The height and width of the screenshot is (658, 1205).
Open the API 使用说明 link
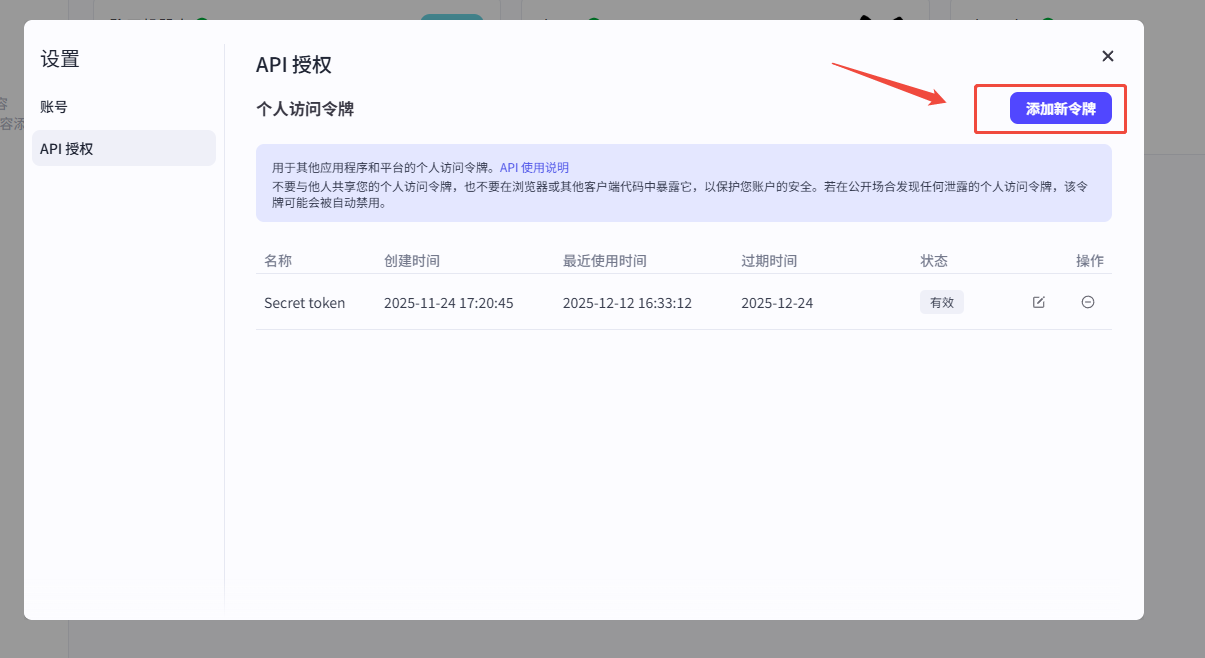[534, 168]
